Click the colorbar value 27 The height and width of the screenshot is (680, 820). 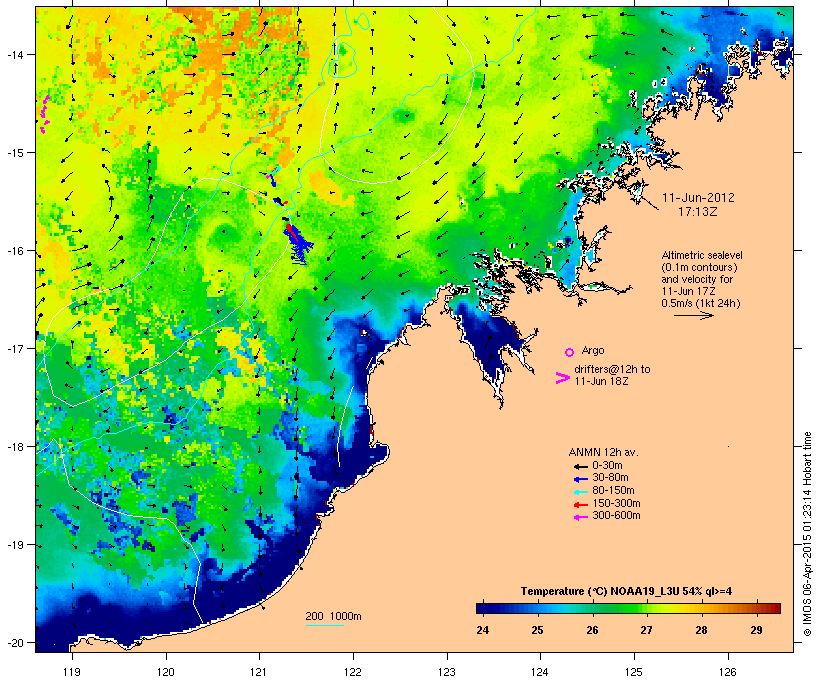tap(646, 630)
